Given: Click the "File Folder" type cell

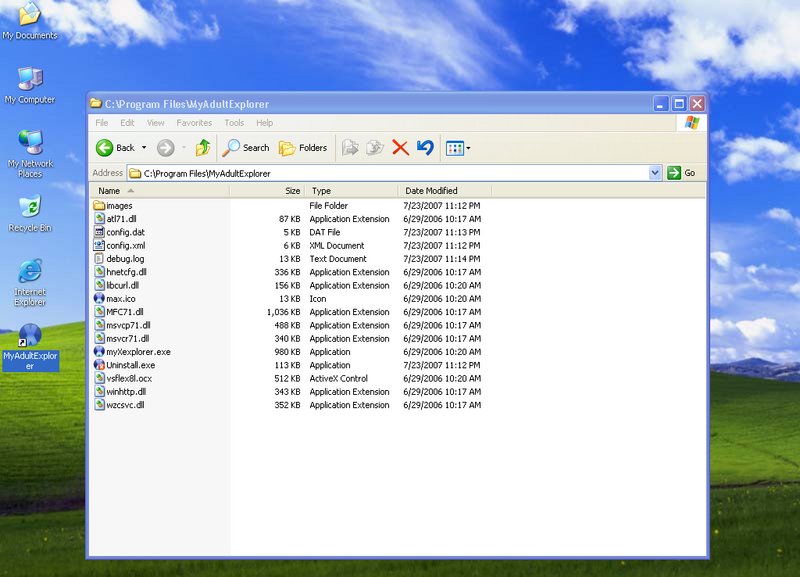Looking at the screenshot, I should coord(328,206).
